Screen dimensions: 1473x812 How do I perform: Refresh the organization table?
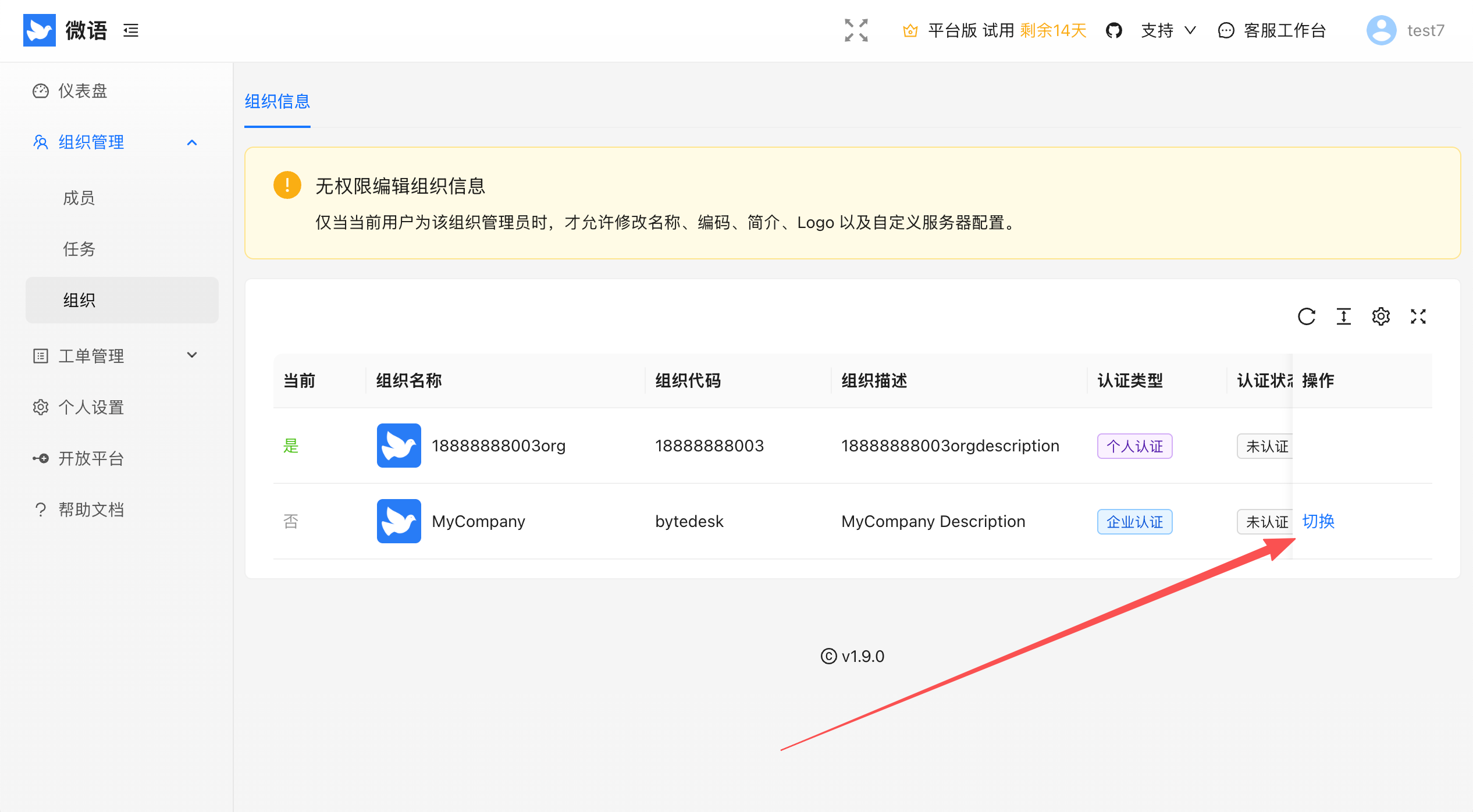click(x=1306, y=316)
